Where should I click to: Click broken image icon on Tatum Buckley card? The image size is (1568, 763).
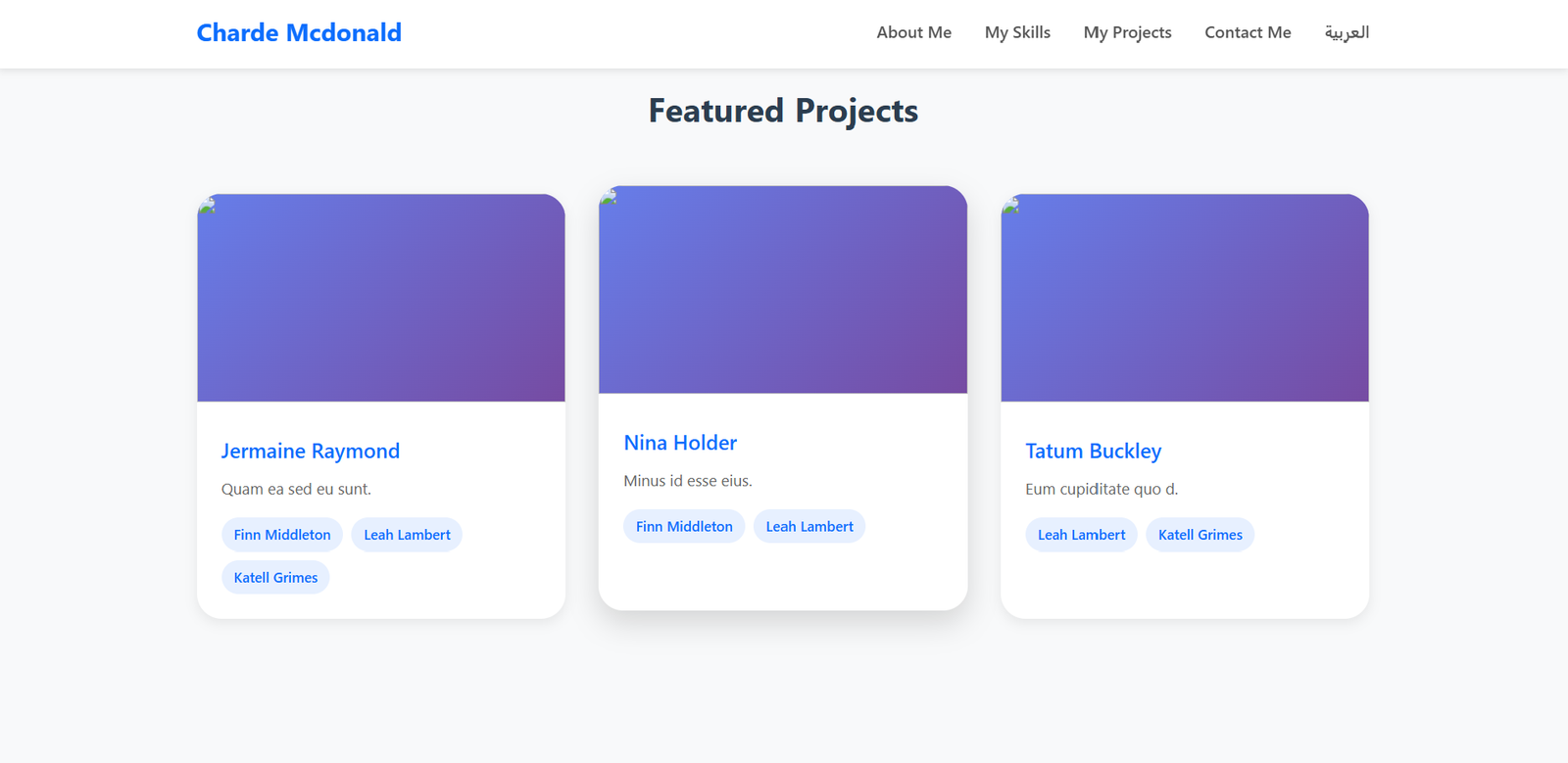1010,205
